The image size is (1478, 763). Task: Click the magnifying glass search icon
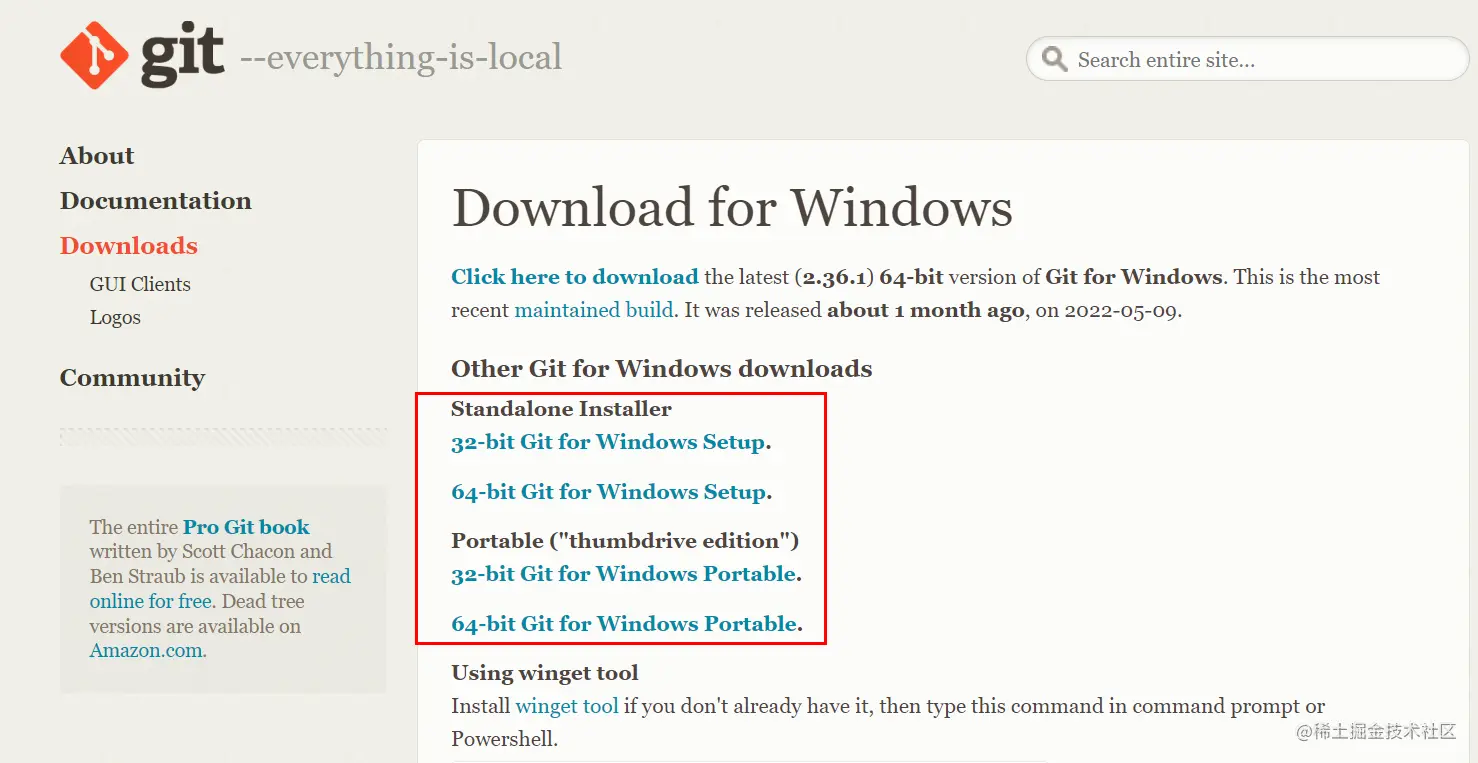[1054, 59]
